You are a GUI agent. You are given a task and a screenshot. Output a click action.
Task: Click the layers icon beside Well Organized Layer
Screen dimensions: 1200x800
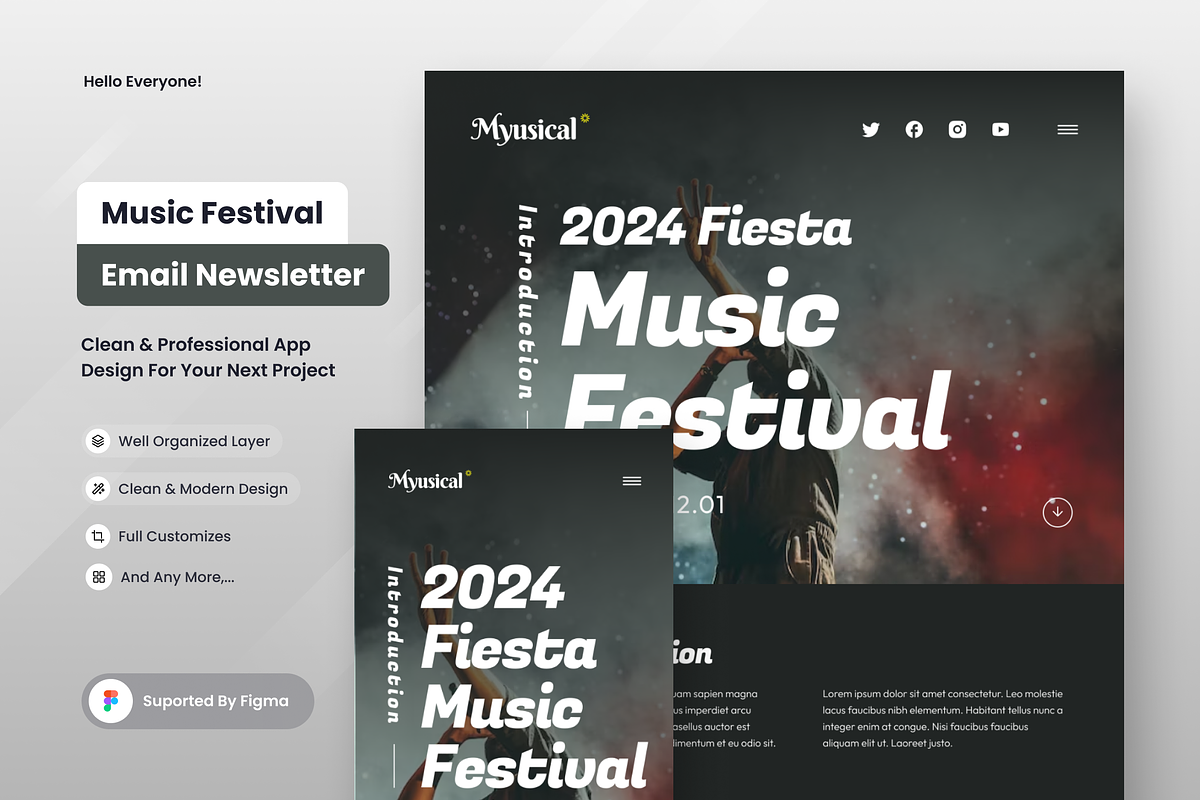coord(98,441)
